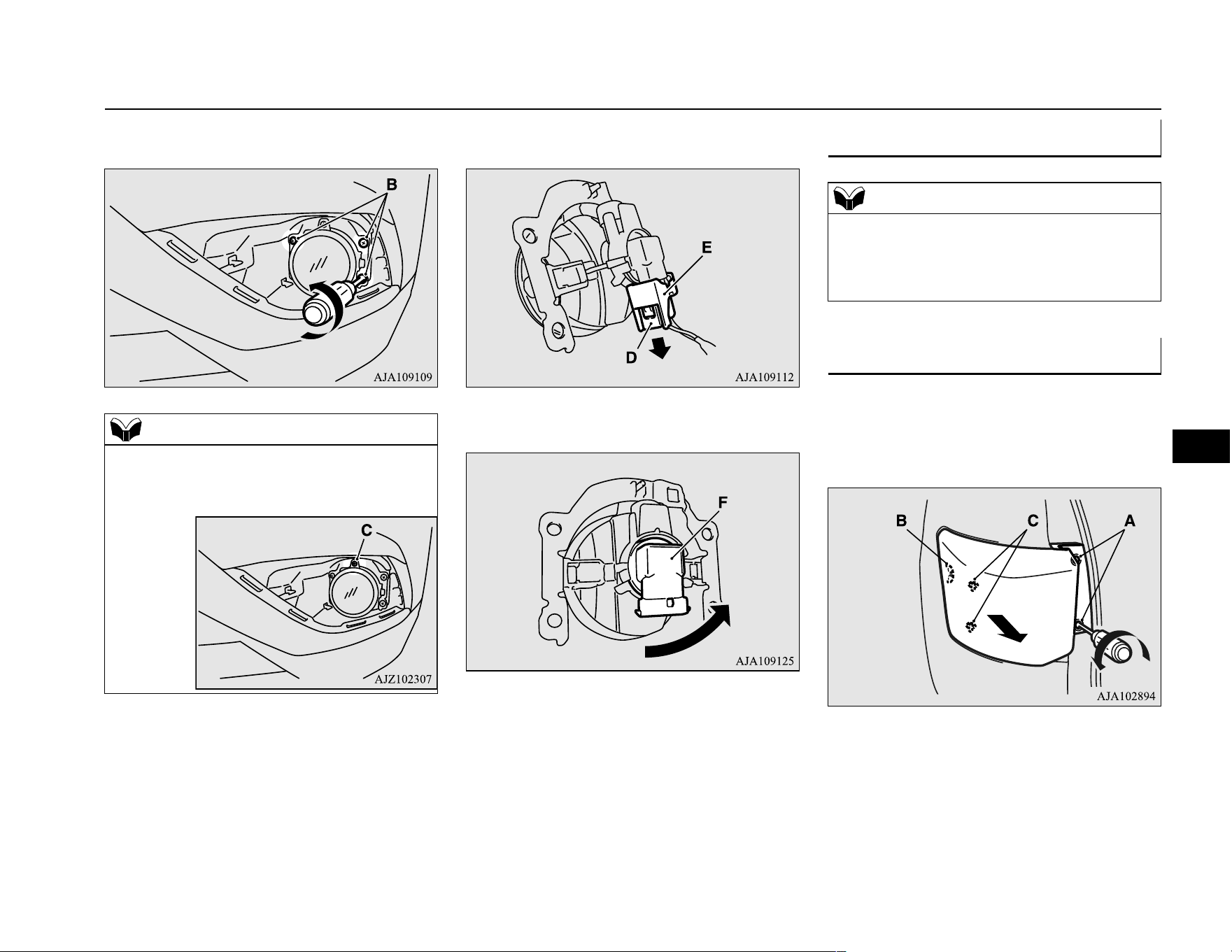This screenshot has width=1232, height=952.
Task: Click the black arrow on rear lamp cover
Action: coord(1007,627)
